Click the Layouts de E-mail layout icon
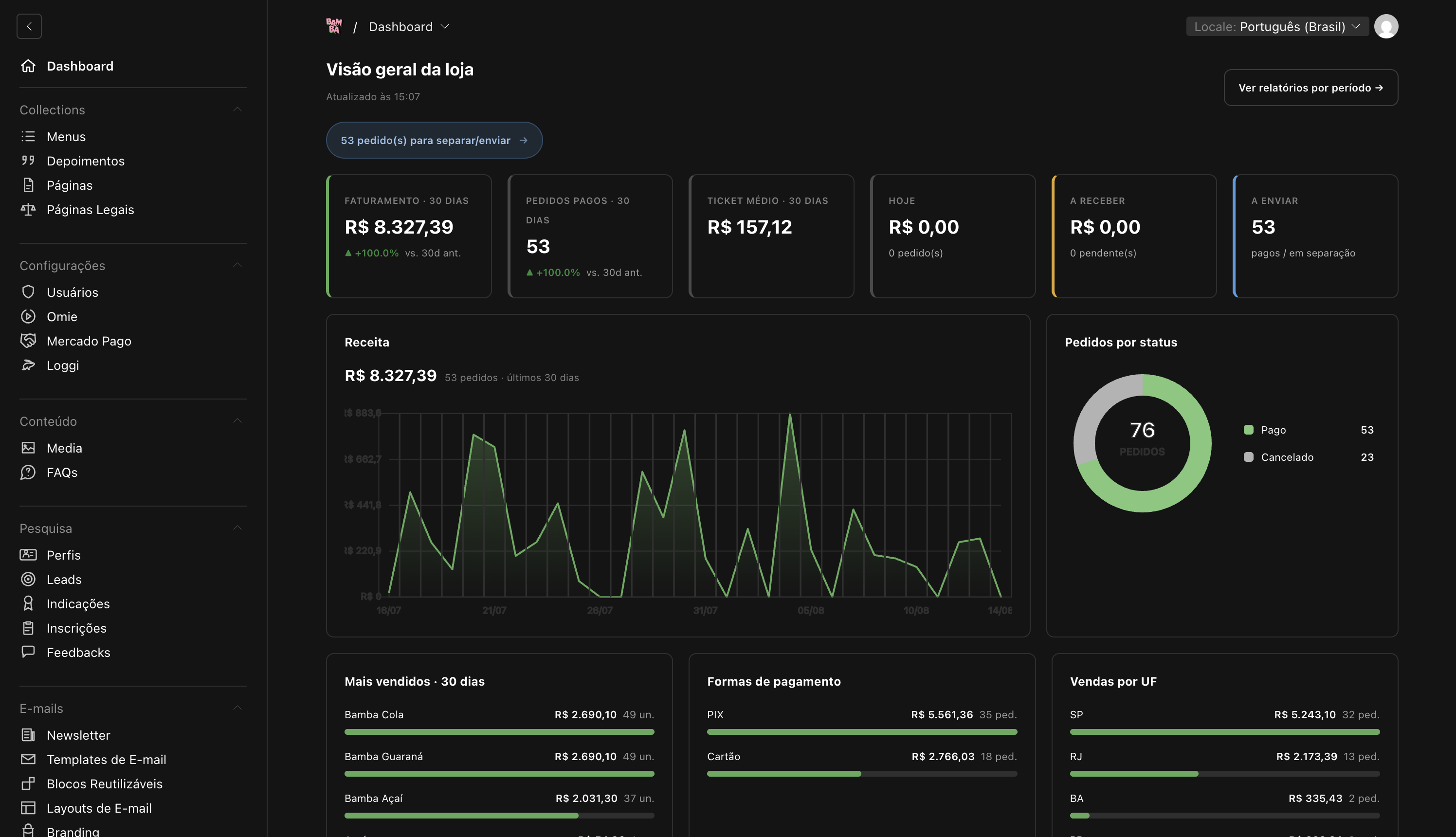 28,808
